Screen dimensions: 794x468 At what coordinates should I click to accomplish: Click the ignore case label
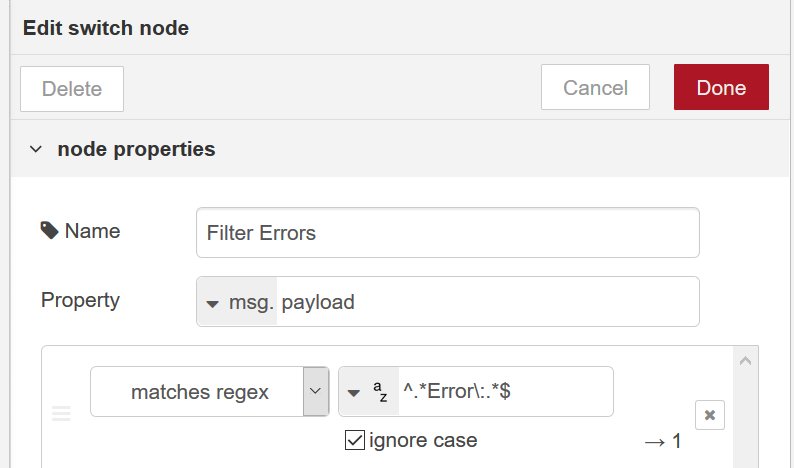(x=423, y=441)
